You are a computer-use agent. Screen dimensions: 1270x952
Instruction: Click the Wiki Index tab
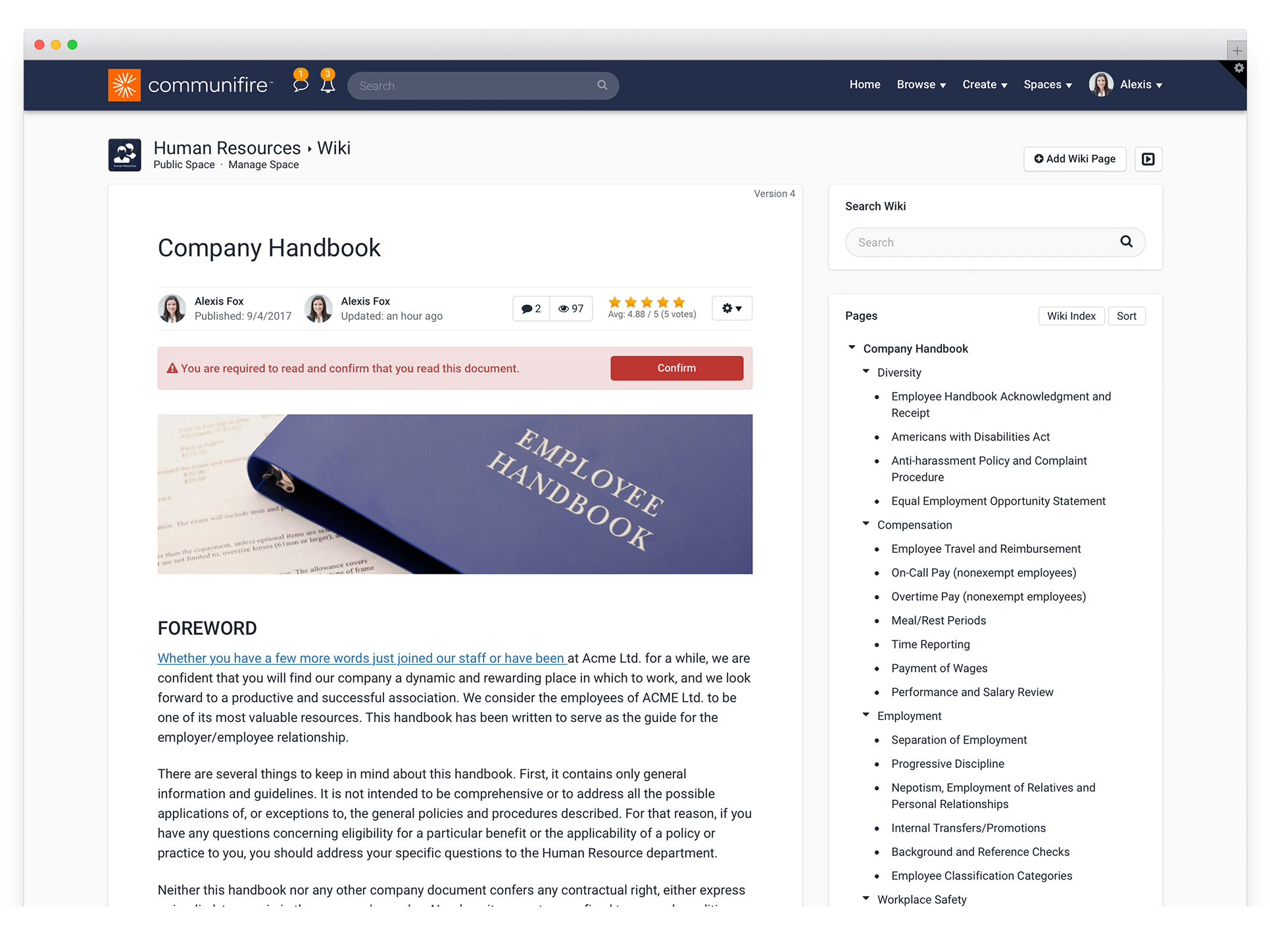1072,315
